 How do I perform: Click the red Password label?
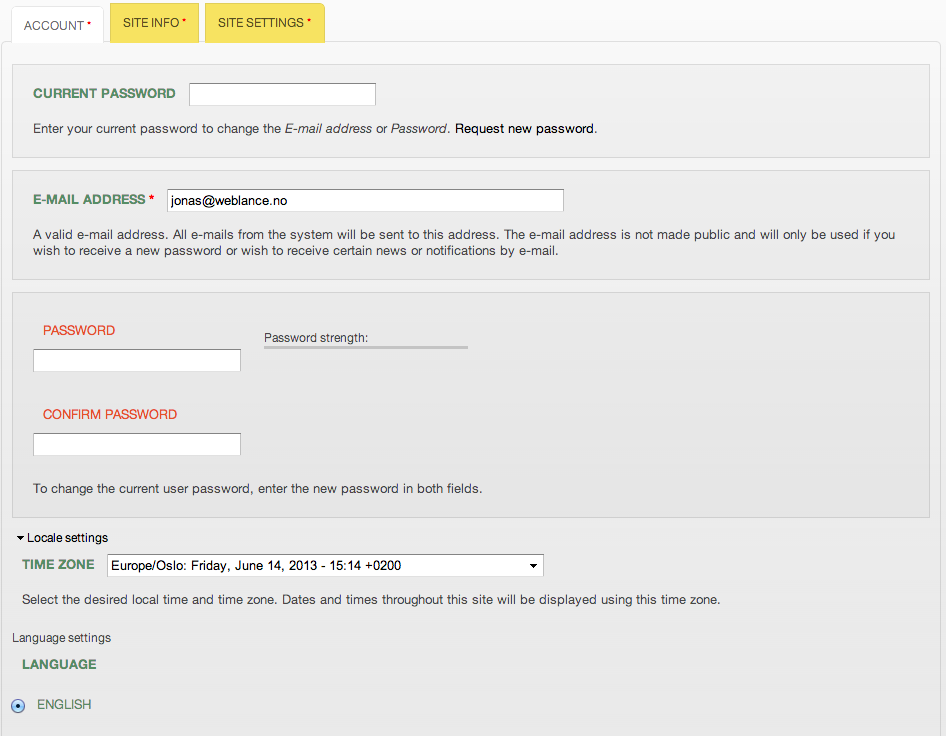click(79, 331)
